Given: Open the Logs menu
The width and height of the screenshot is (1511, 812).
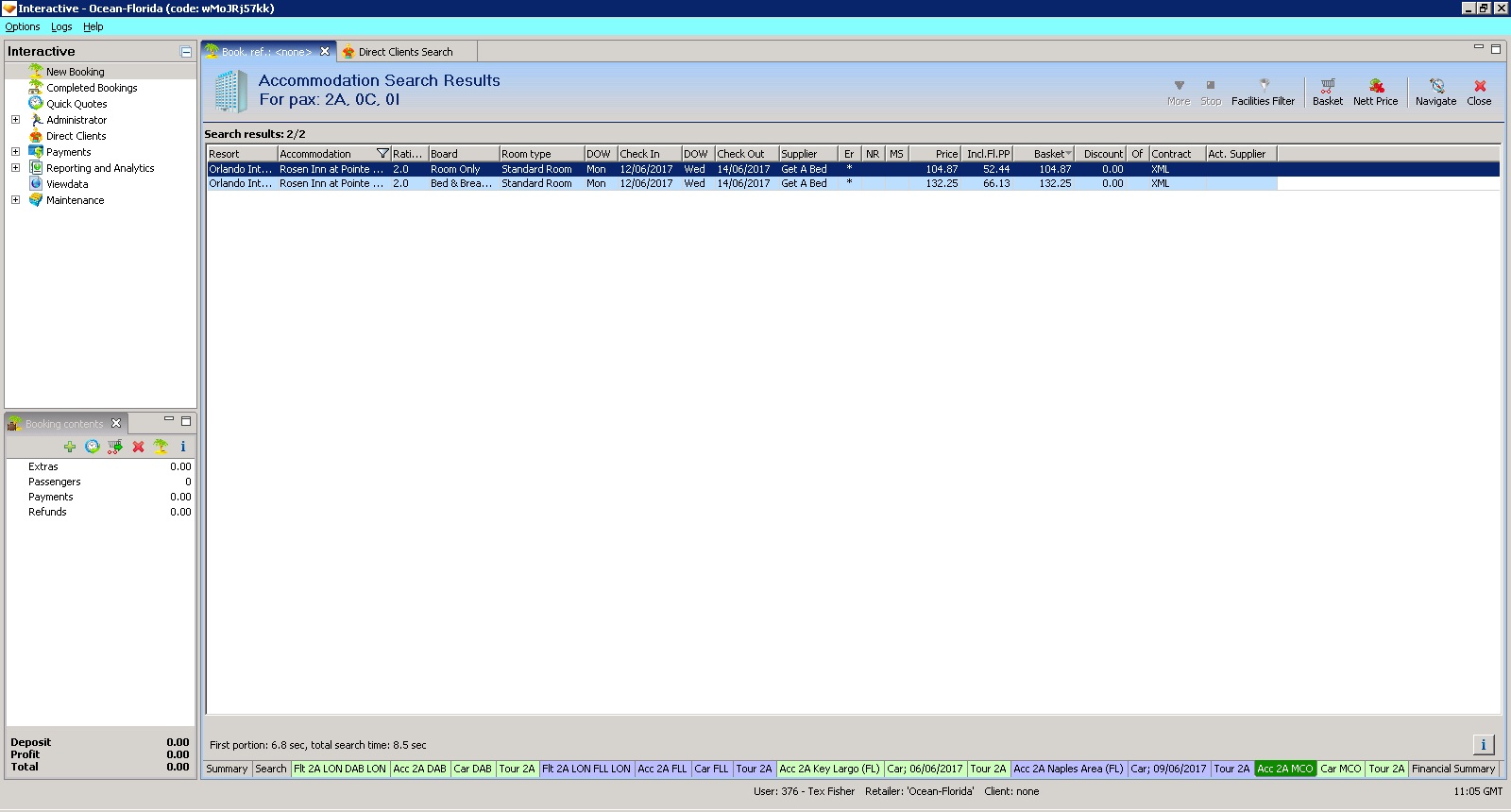Looking at the screenshot, I should 61,26.
